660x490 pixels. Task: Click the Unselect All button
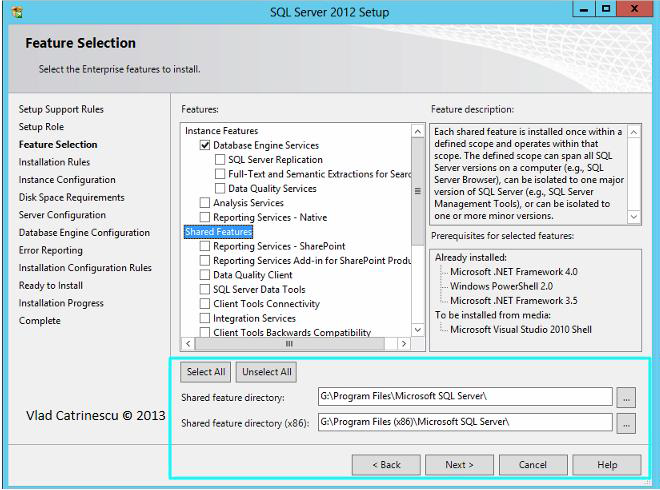tap(266, 372)
